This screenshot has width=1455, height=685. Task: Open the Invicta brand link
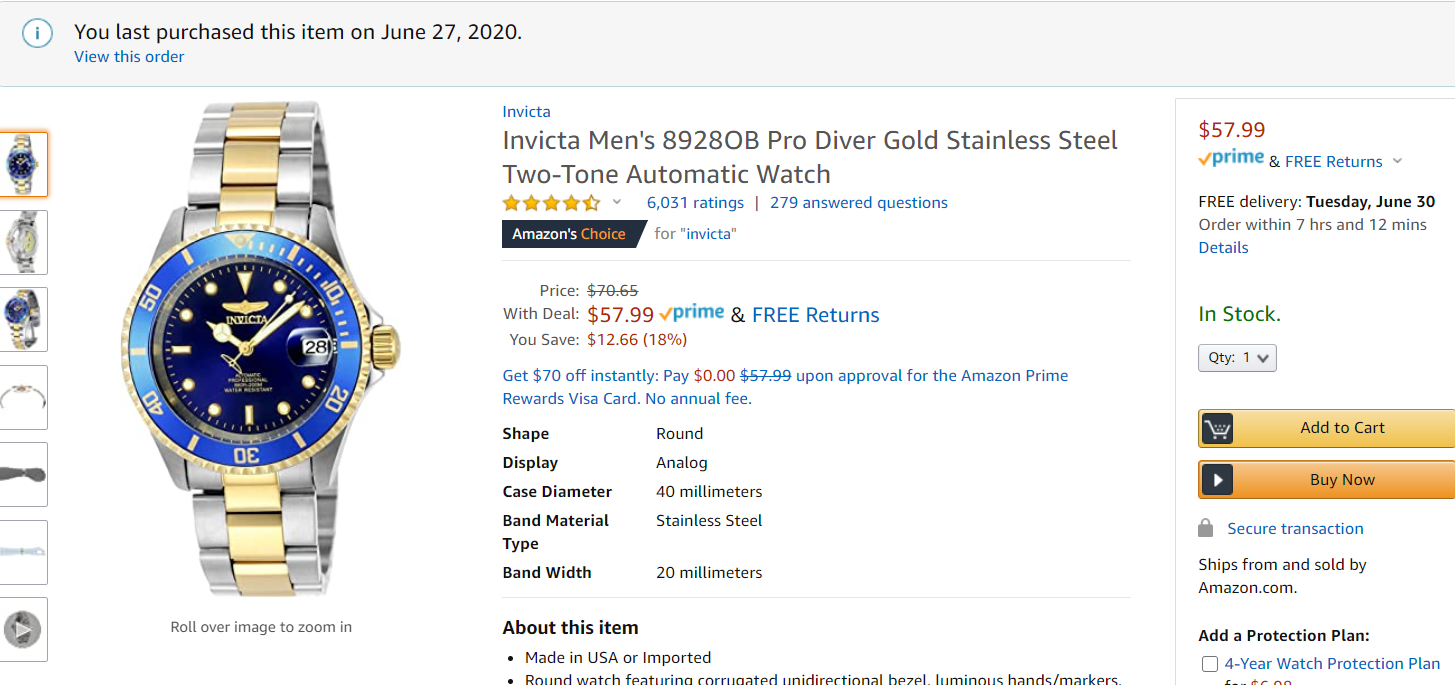click(x=526, y=112)
